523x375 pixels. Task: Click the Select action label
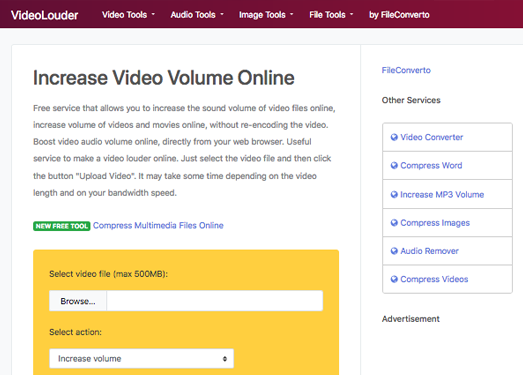pos(75,332)
